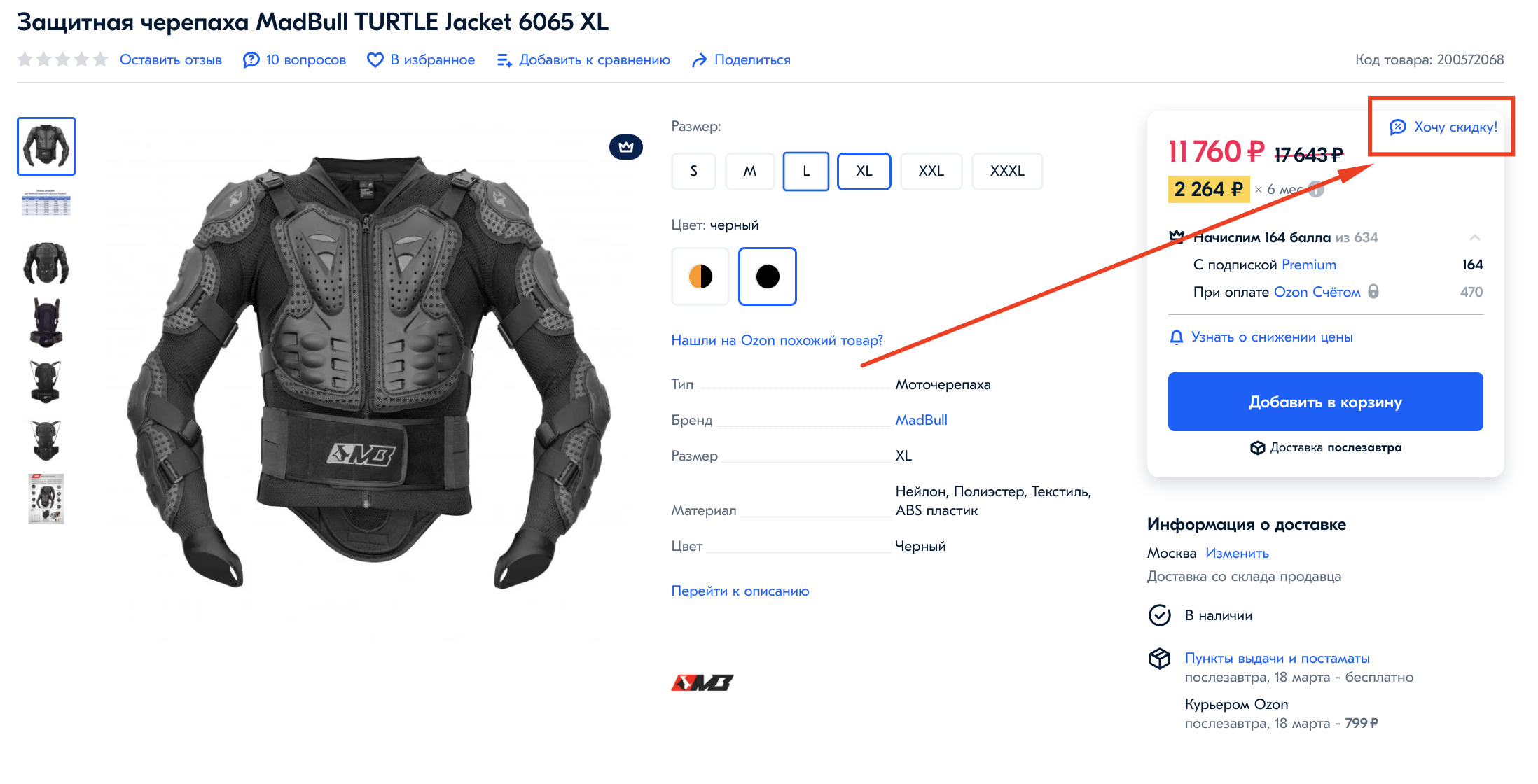Choose size XXXL
The image size is (1538, 784).
click(x=1006, y=171)
